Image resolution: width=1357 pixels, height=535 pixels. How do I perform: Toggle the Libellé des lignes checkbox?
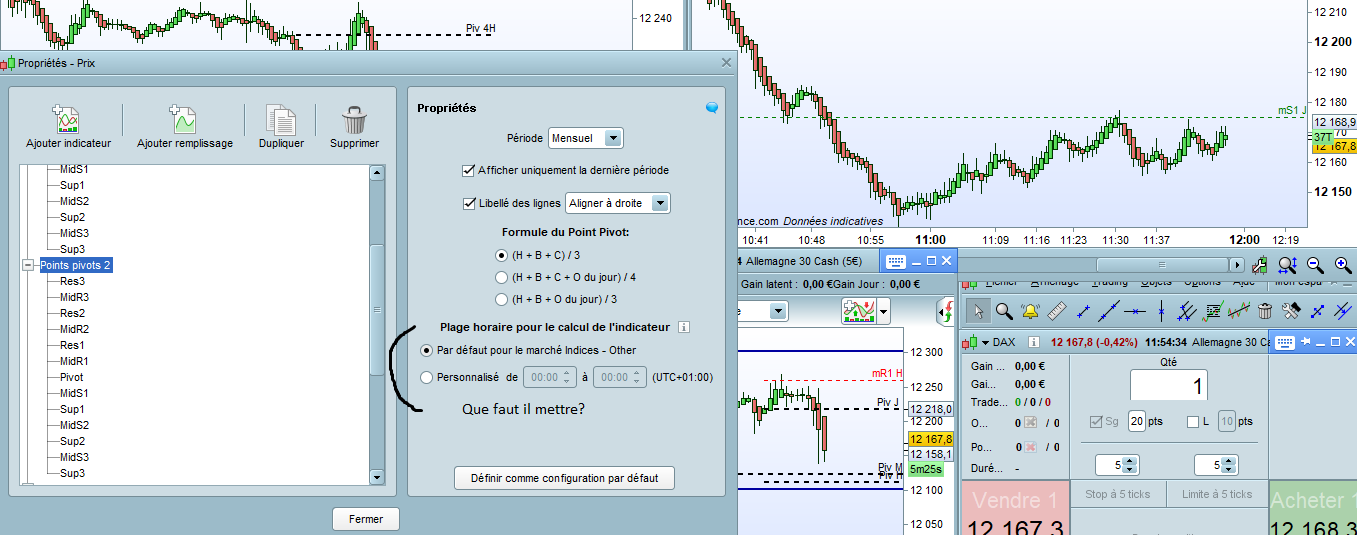tap(469, 203)
